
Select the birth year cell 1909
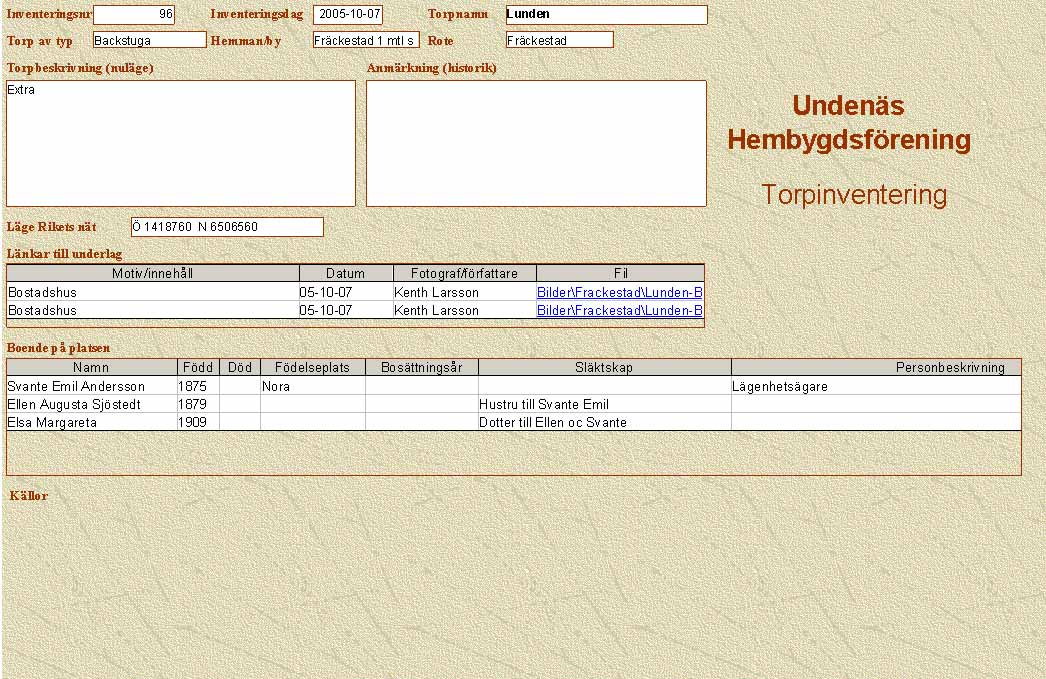pos(198,423)
